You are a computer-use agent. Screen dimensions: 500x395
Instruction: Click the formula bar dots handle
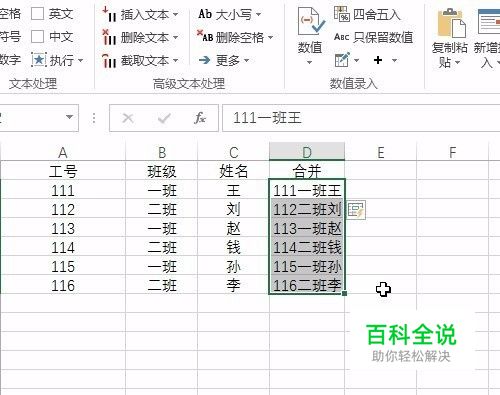pos(94,118)
